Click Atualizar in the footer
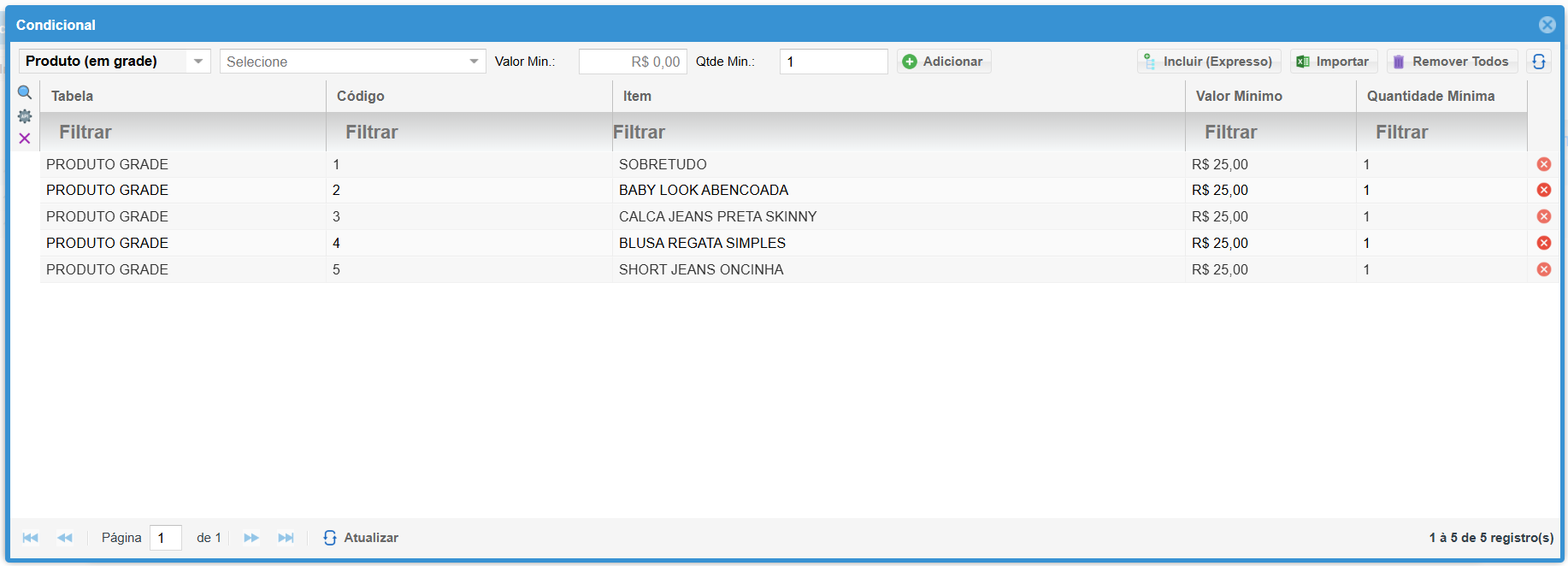Screen dimensions: 1568x566 pyautogui.click(x=361, y=538)
